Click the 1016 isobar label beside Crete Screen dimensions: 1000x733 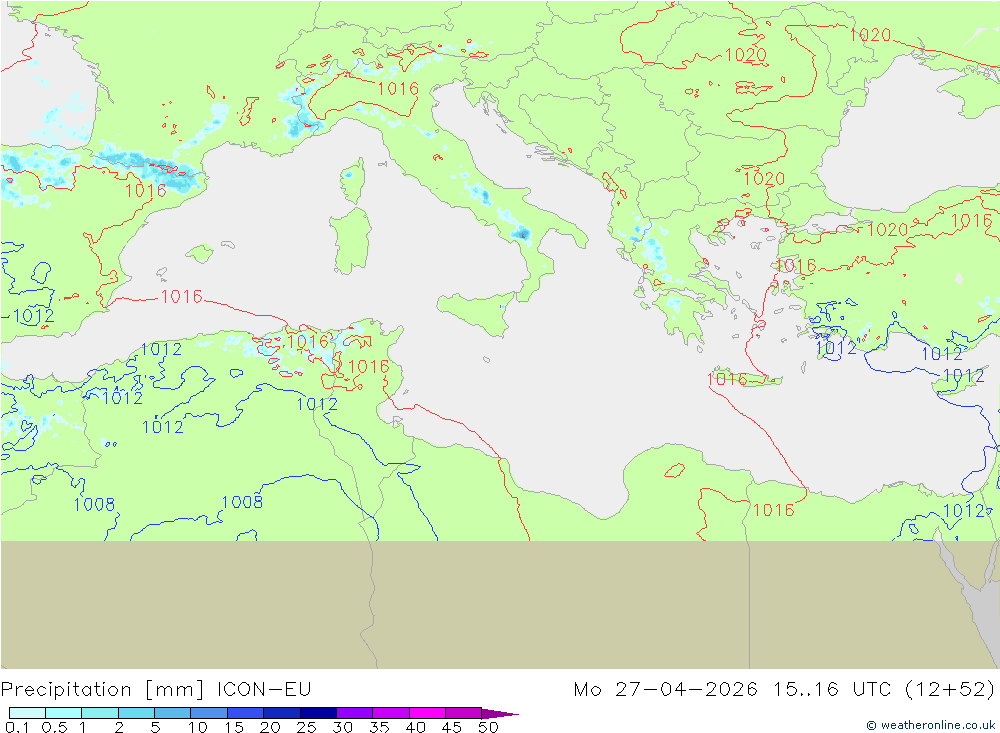pos(727,380)
